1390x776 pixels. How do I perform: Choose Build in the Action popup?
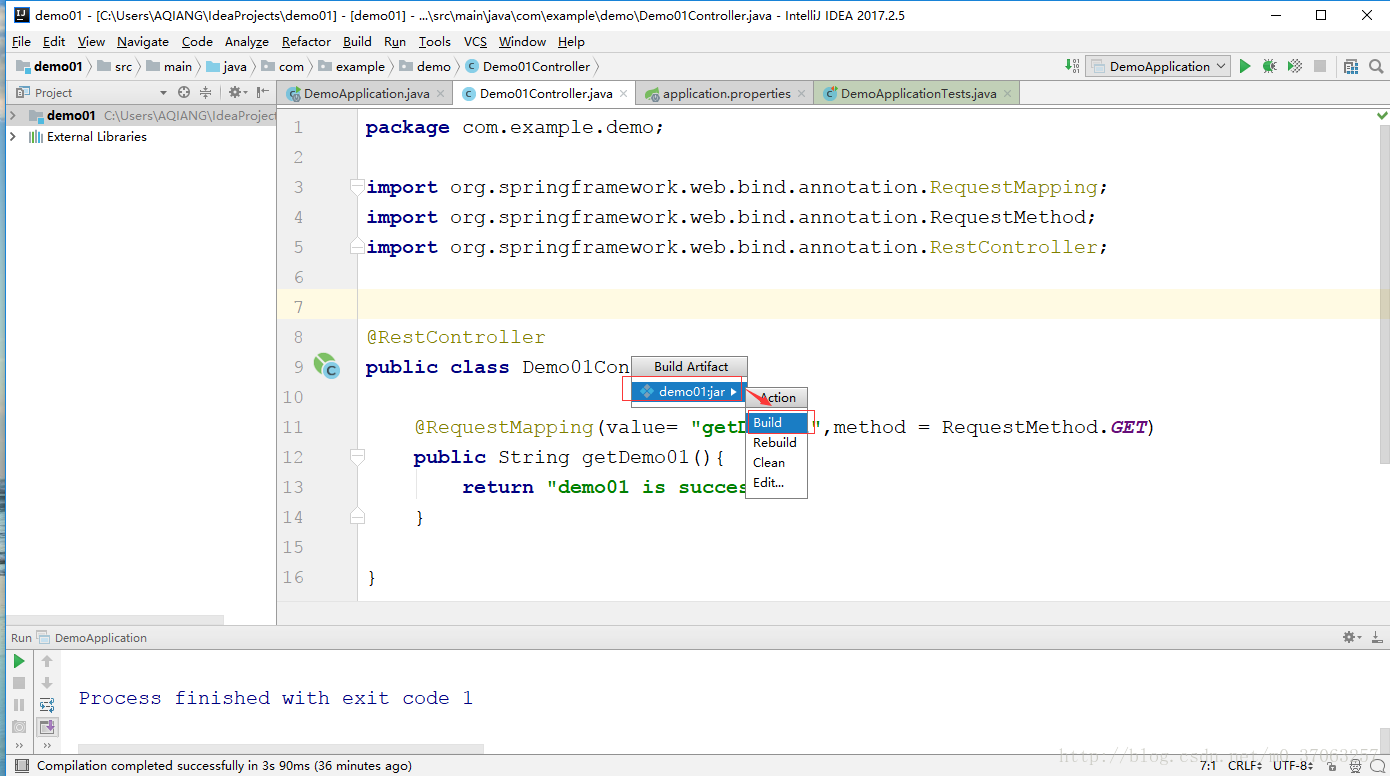(x=768, y=423)
